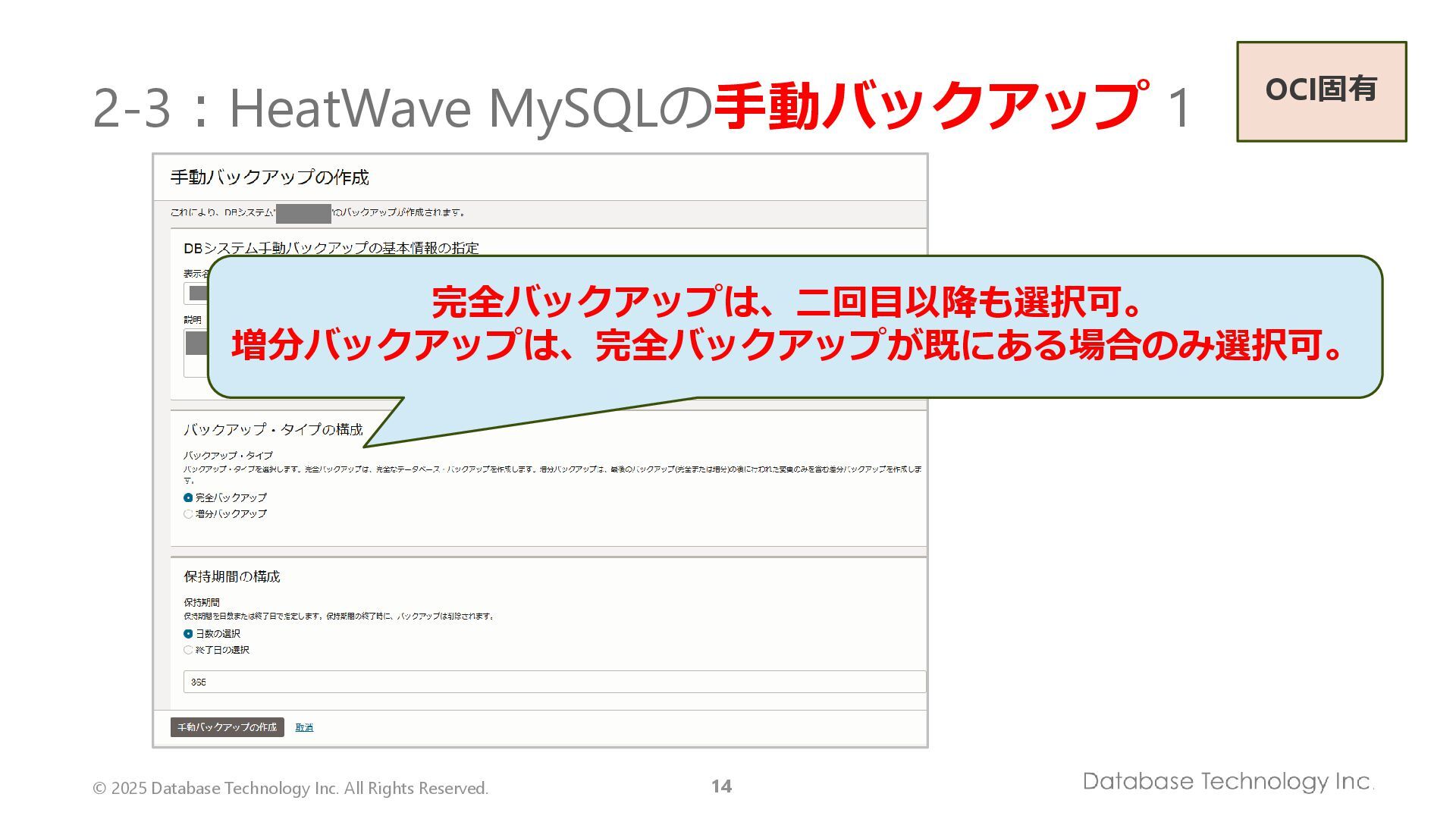The height and width of the screenshot is (819, 1456).
Task: Select the 完全バックアップ radio button
Action: click(x=188, y=497)
